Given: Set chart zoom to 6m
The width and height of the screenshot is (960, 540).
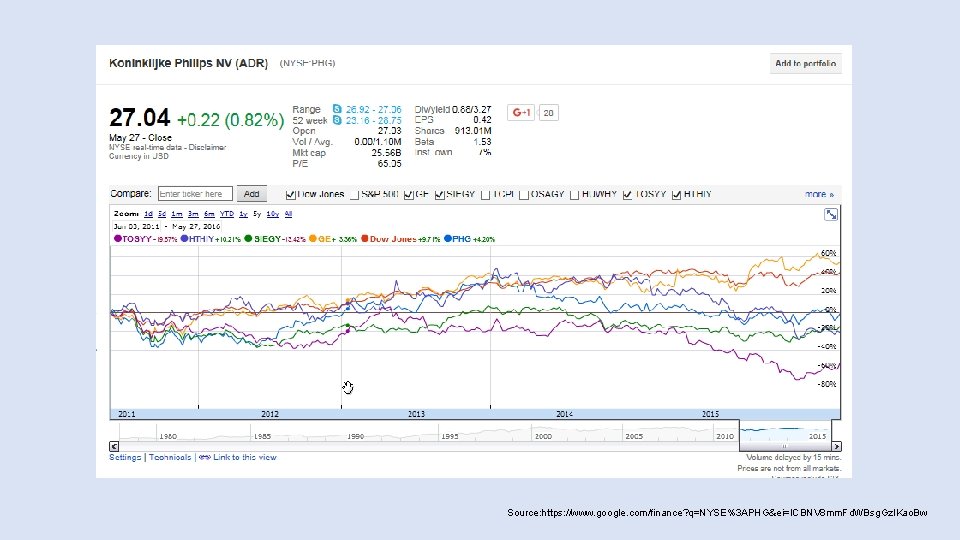Looking at the screenshot, I should pos(209,214).
